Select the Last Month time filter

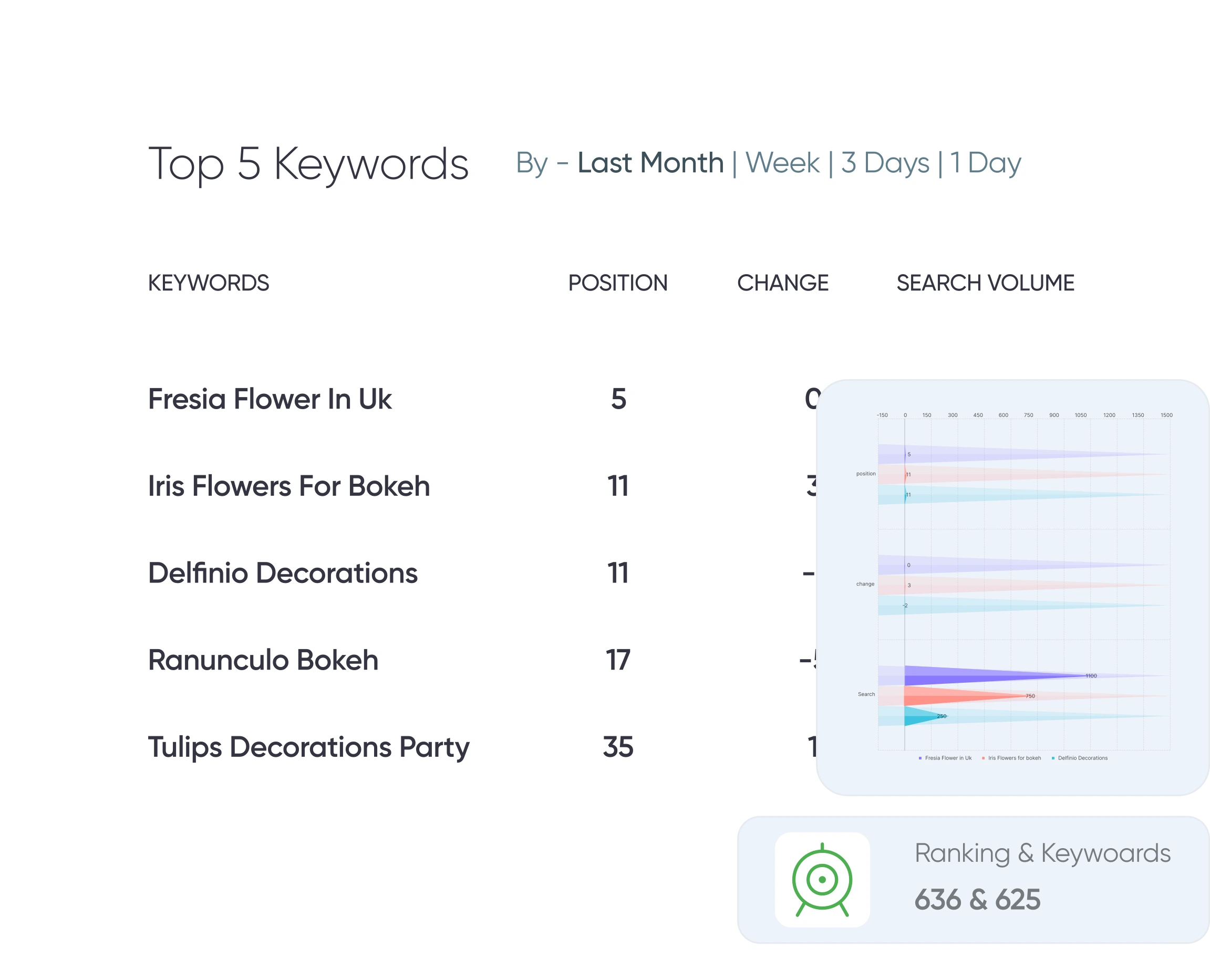(x=650, y=163)
